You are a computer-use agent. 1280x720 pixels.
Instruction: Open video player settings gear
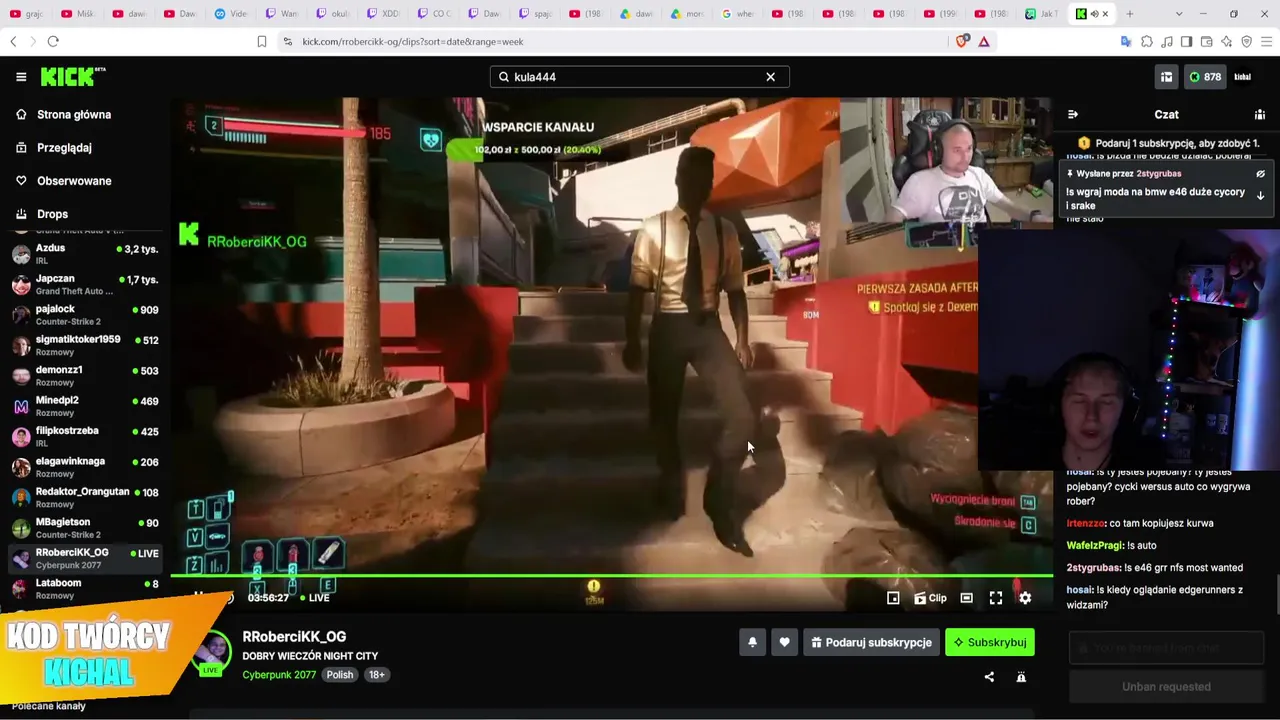pyautogui.click(x=1025, y=598)
